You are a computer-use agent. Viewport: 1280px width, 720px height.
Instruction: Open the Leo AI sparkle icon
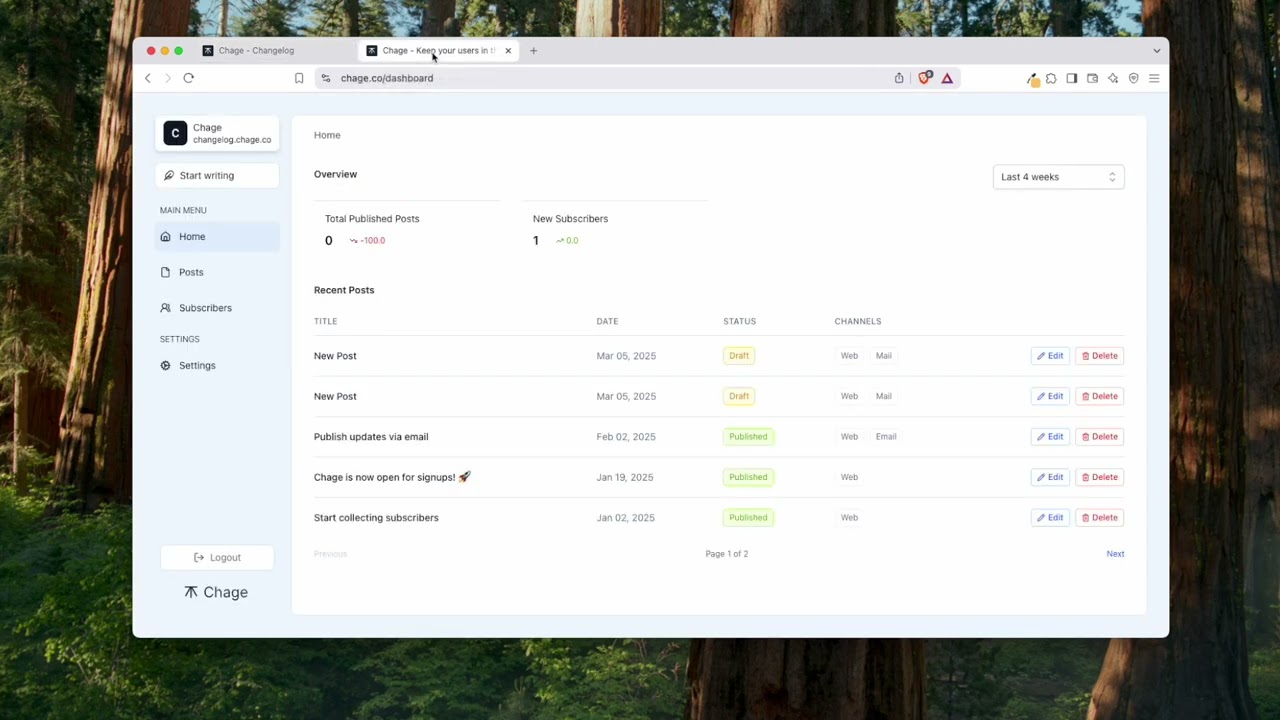pyautogui.click(x=1113, y=78)
